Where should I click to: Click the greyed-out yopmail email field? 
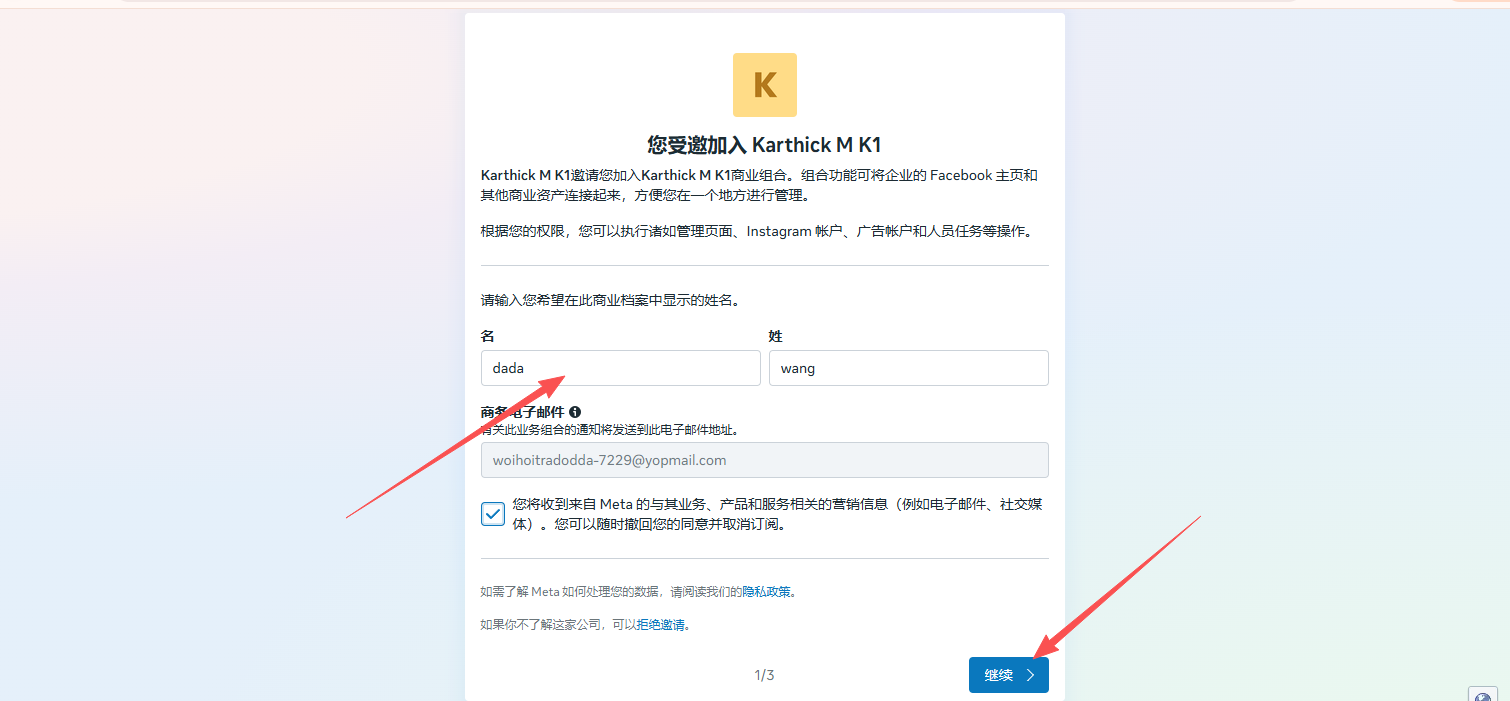[764, 460]
